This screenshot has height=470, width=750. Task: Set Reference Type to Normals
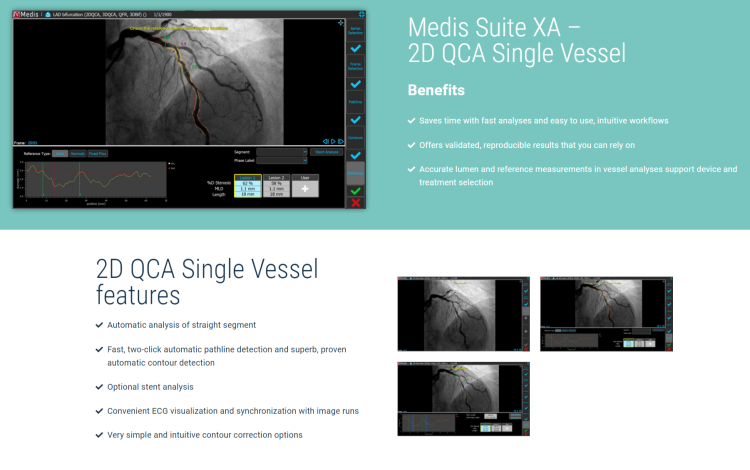click(x=77, y=153)
